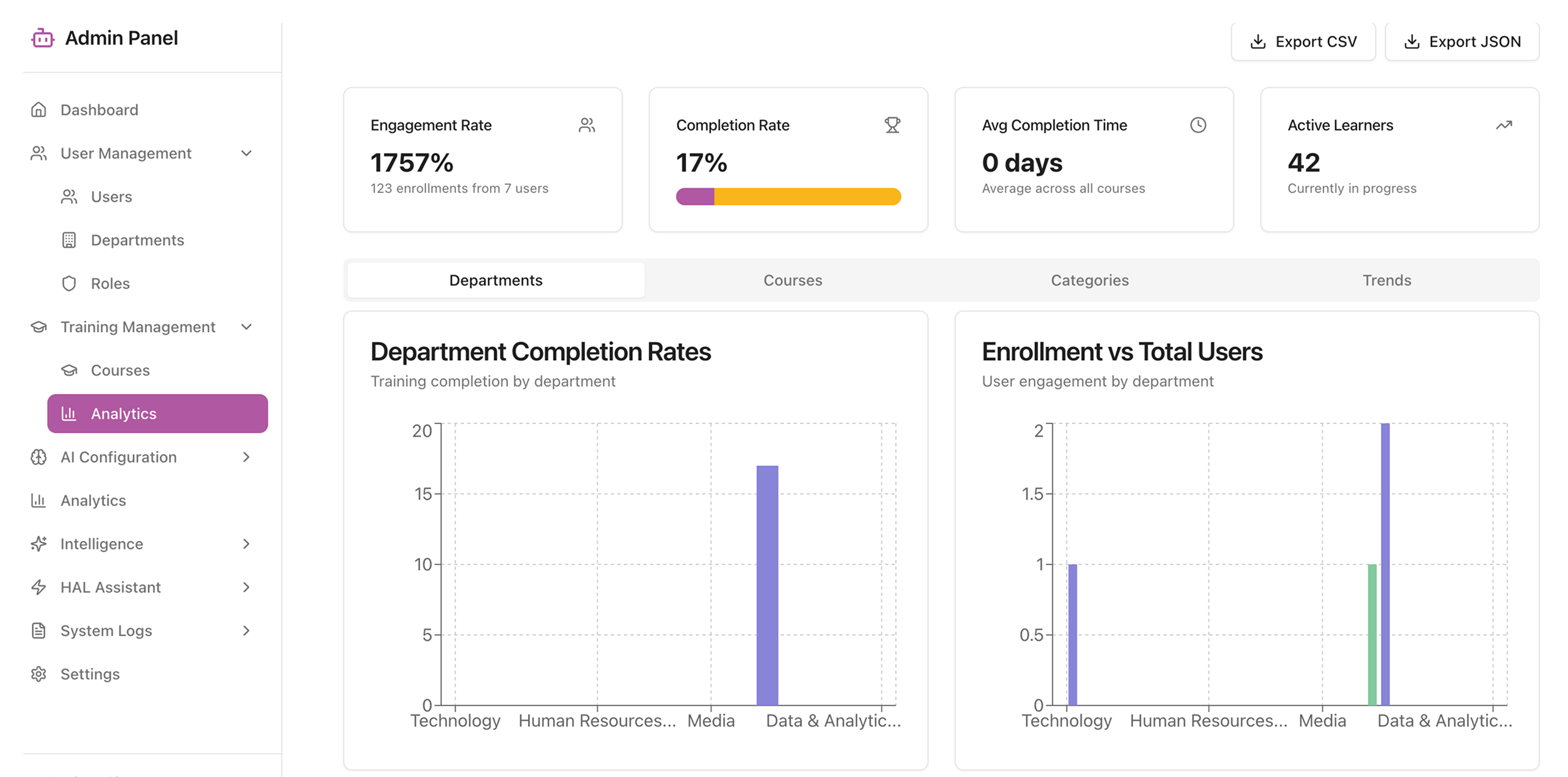Click the Departments building icon in sidebar
Viewport: 1568px width, 777px height.
[69, 240]
